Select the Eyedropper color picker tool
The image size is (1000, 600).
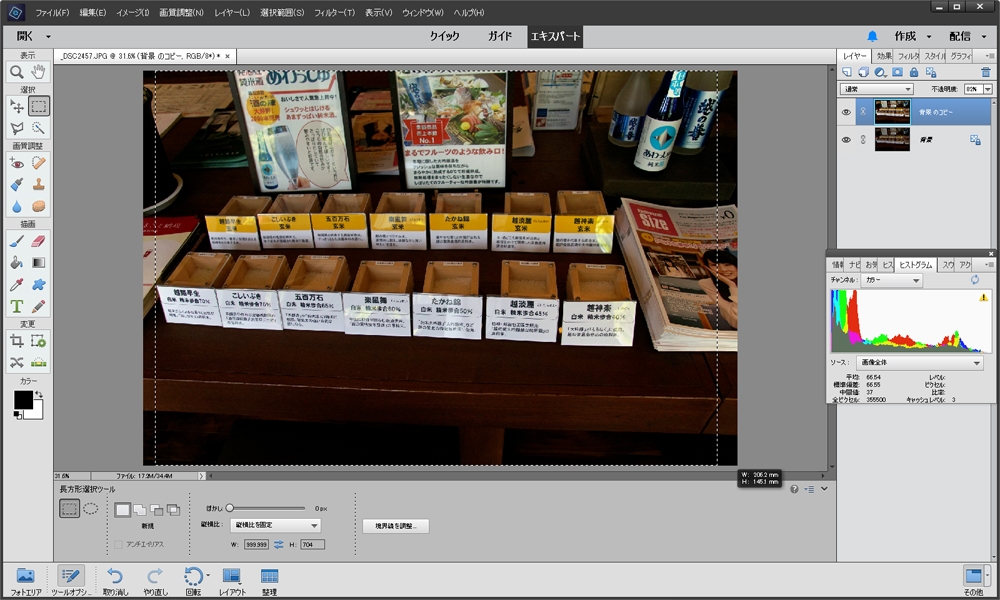(x=17, y=284)
